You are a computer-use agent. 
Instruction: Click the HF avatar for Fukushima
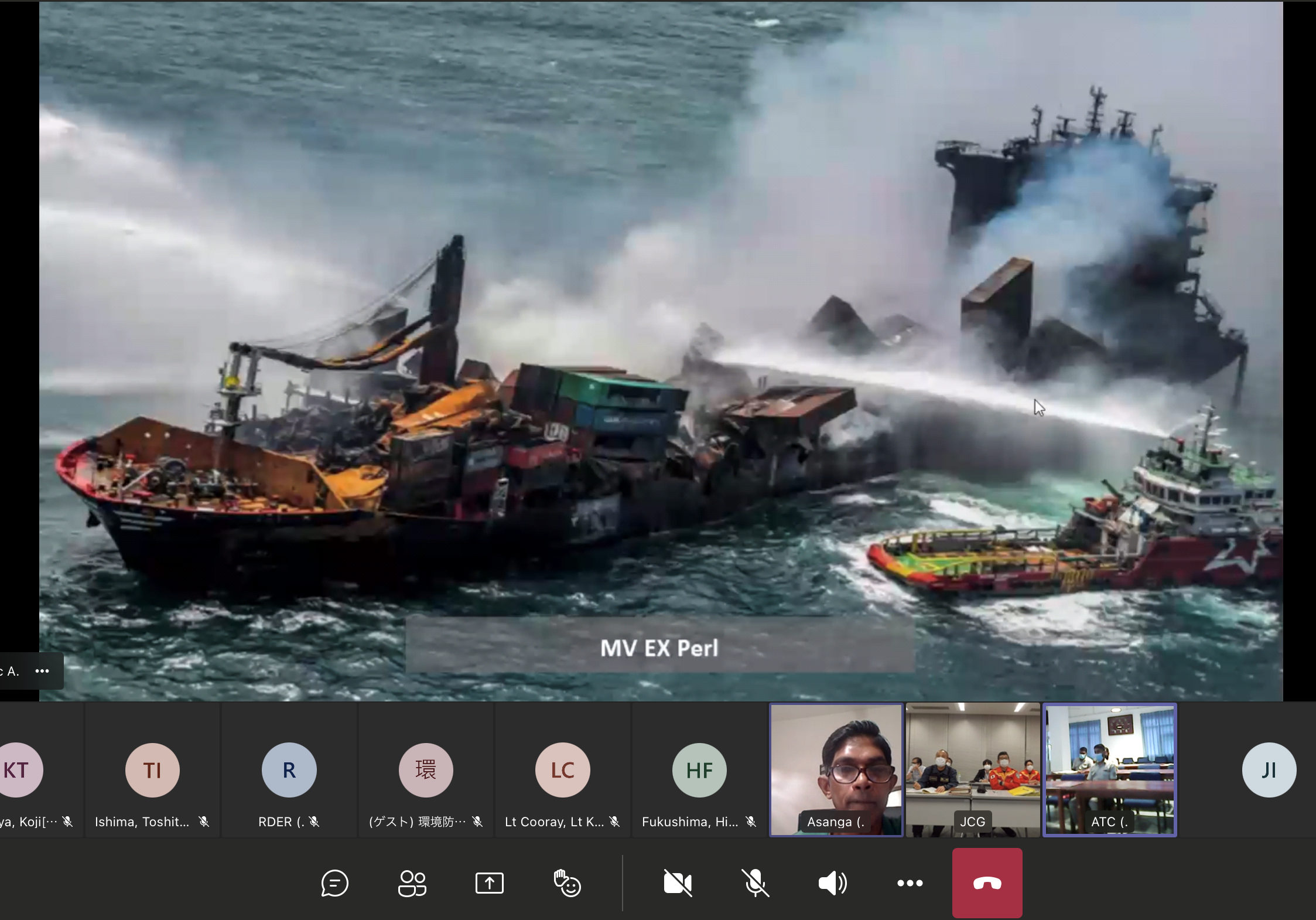[x=699, y=770]
